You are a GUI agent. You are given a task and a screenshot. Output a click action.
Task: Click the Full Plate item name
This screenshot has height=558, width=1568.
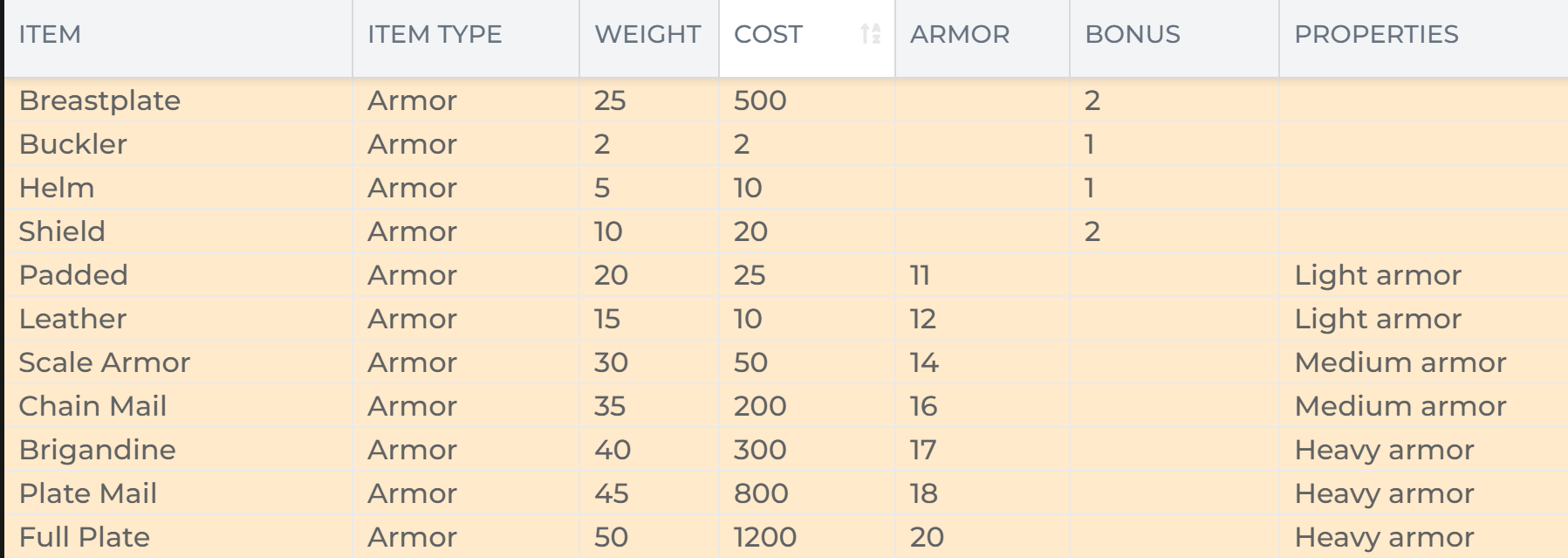(x=85, y=537)
